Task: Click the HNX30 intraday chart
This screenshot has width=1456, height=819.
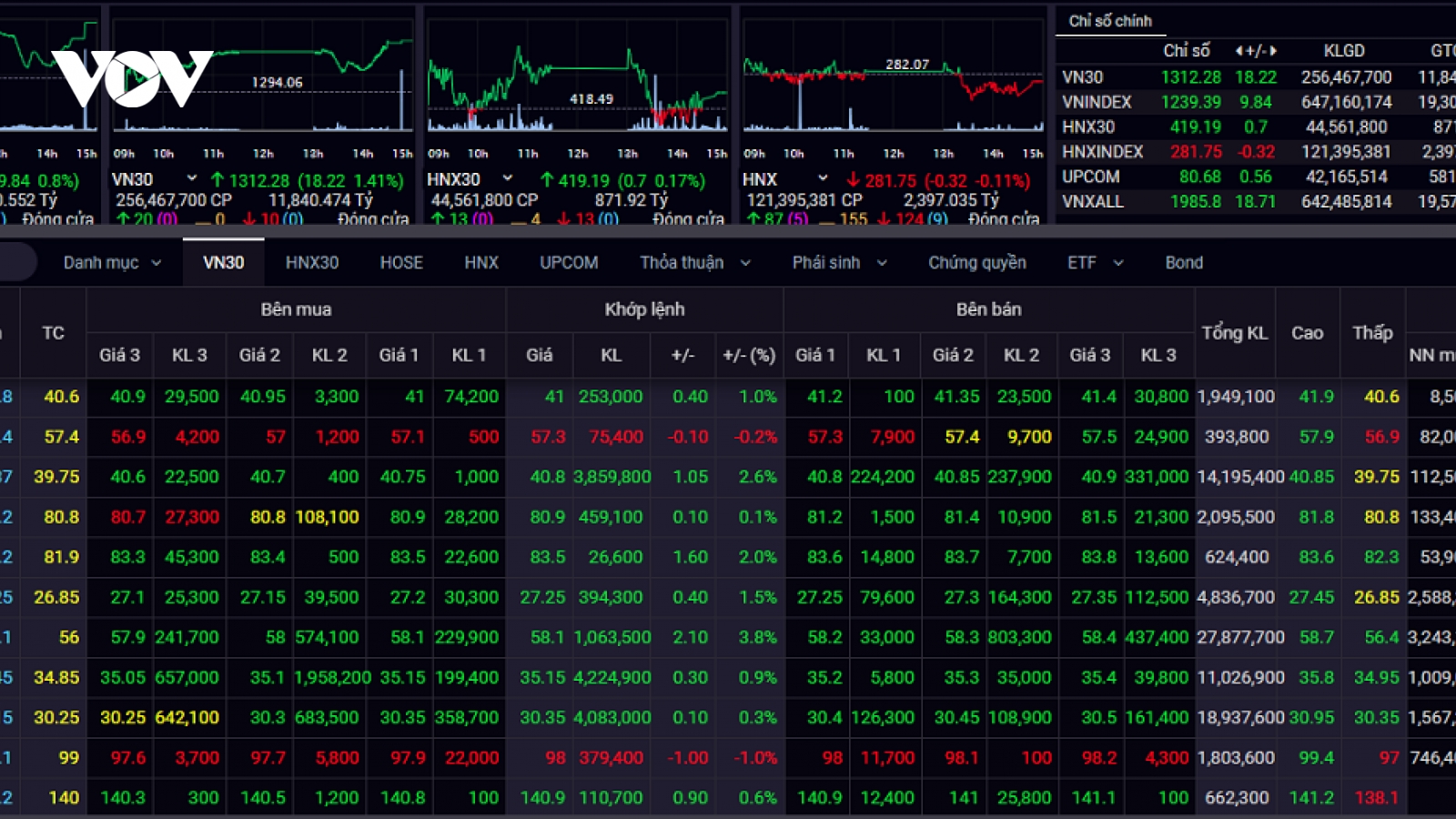Action: tap(577, 77)
